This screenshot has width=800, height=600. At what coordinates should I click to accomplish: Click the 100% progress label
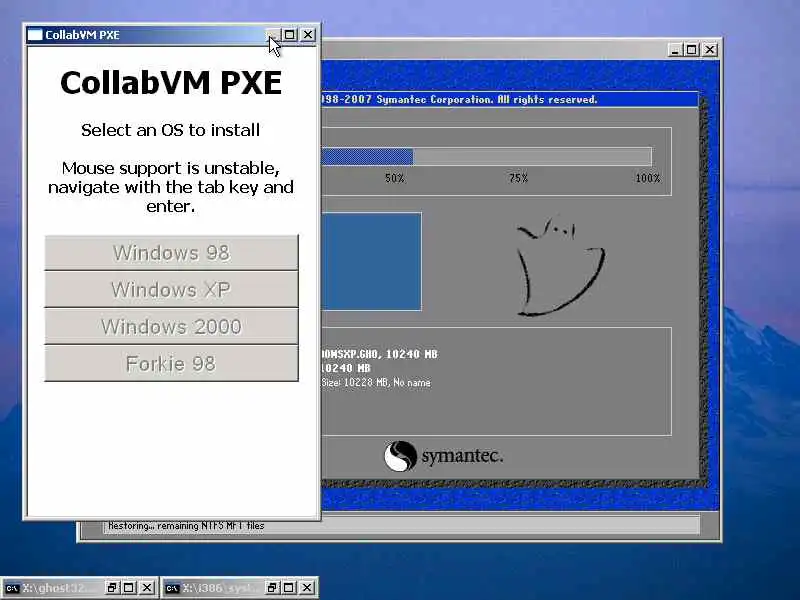click(x=647, y=178)
